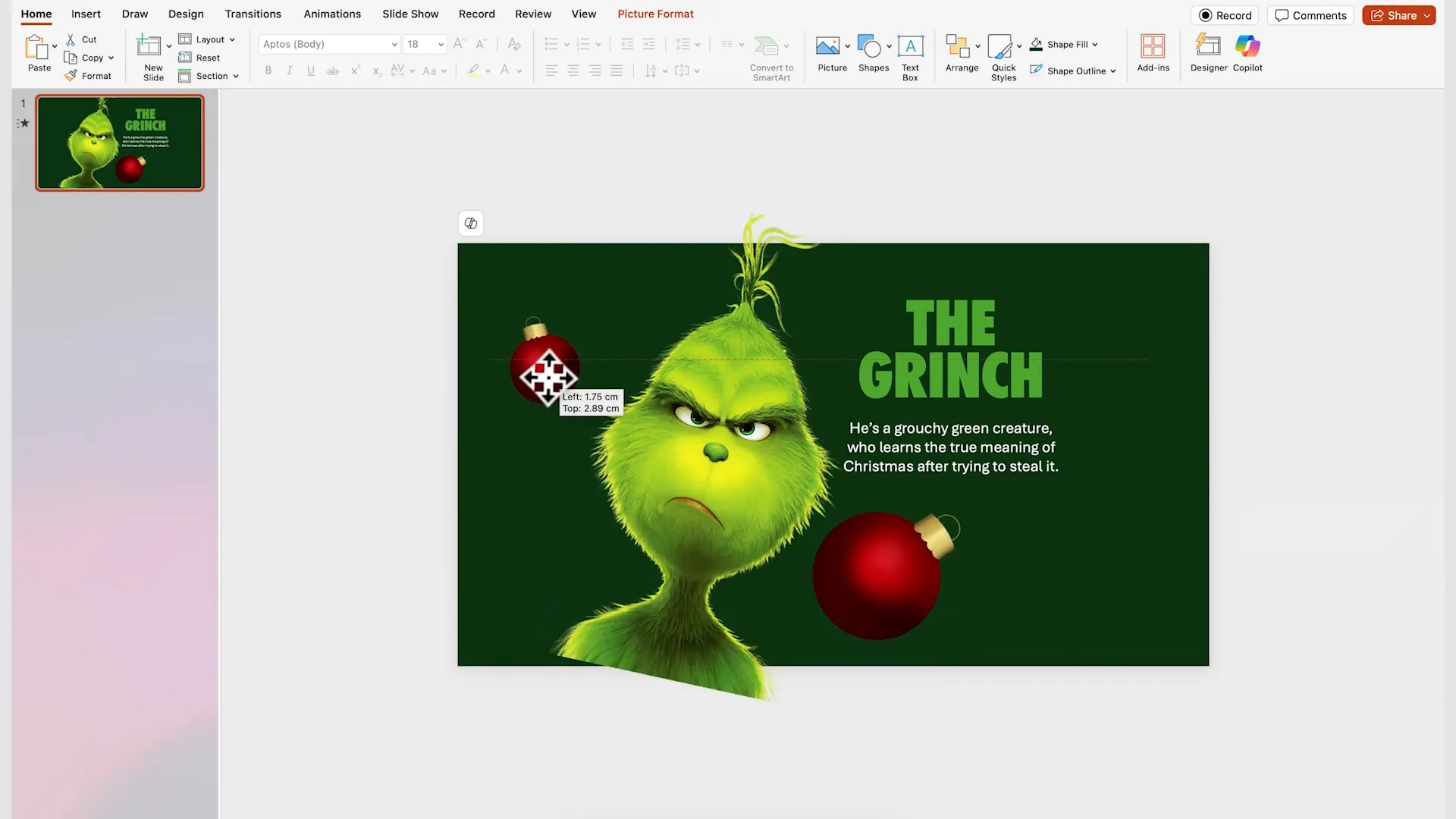
Task: Click the Record button at top right
Action: [x=1225, y=15]
